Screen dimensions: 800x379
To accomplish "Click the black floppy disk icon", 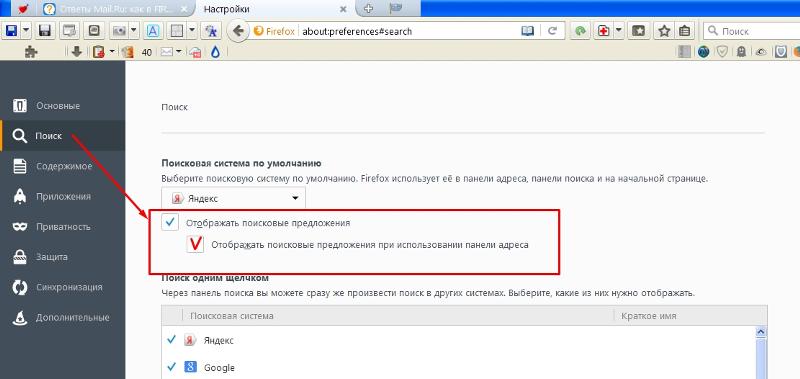I will [45, 31].
